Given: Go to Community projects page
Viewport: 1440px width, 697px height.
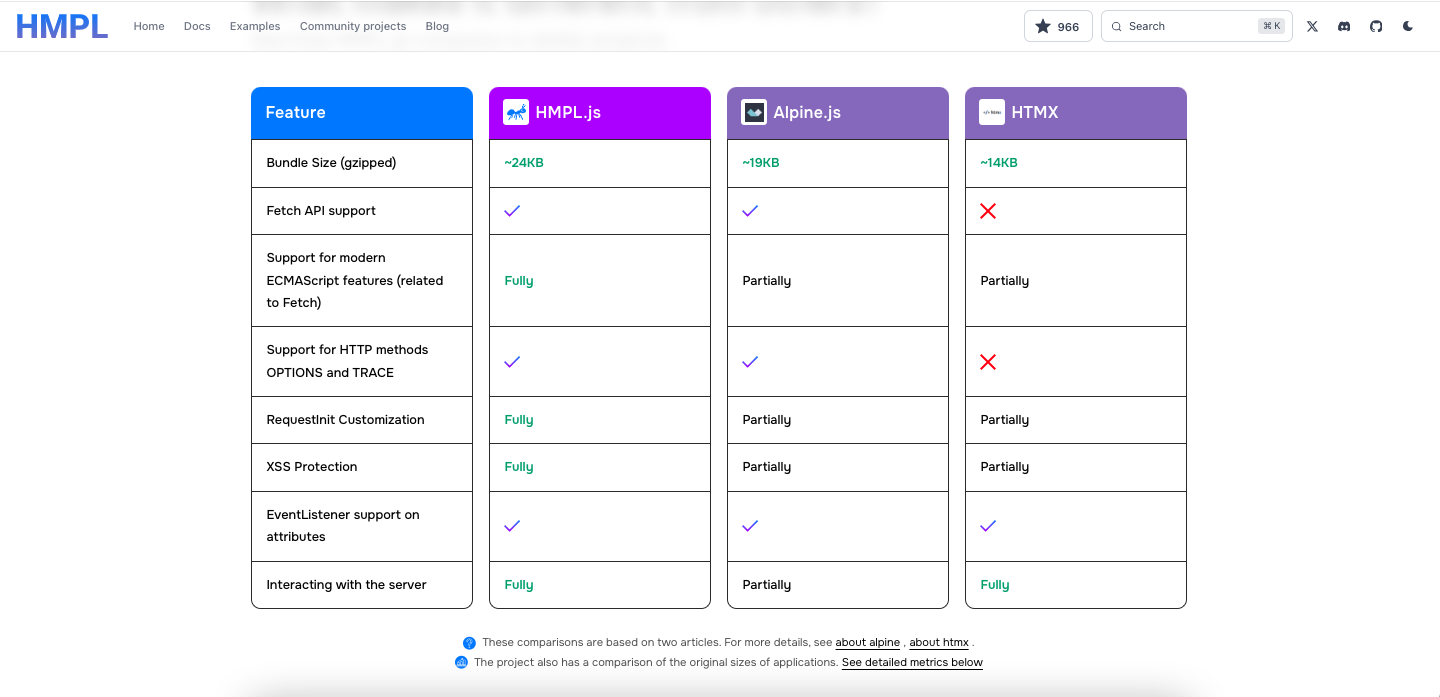Looking at the screenshot, I should tap(353, 26).
